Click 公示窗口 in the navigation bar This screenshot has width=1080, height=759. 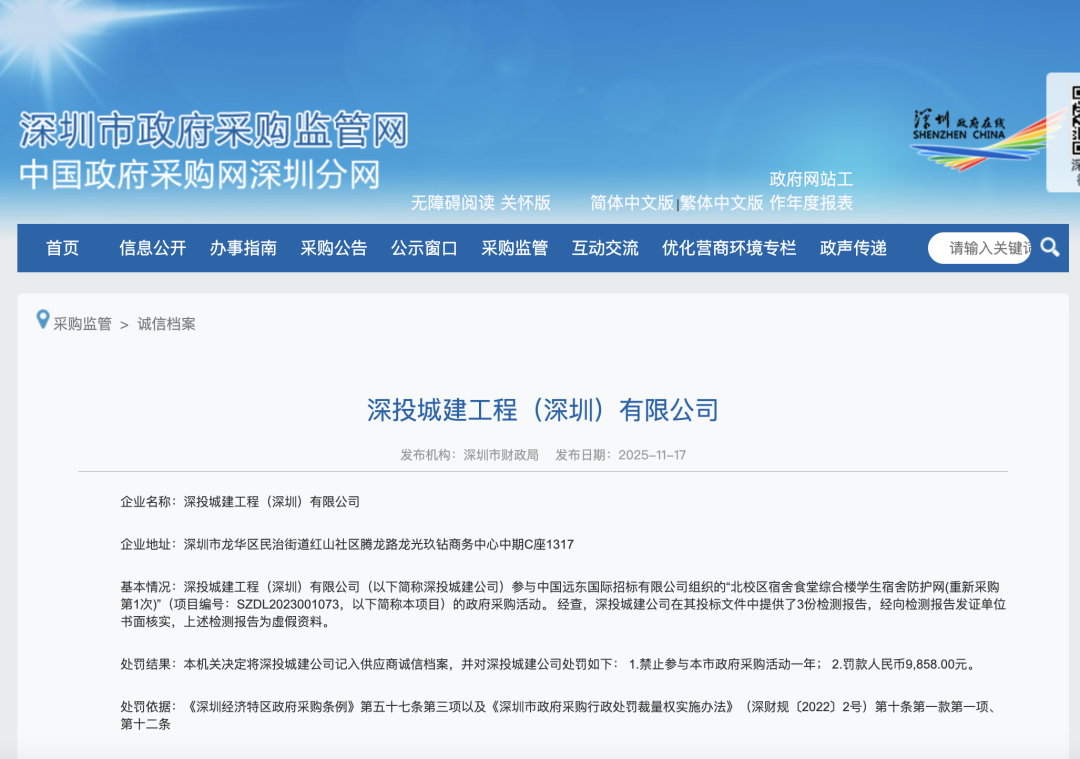click(424, 248)
